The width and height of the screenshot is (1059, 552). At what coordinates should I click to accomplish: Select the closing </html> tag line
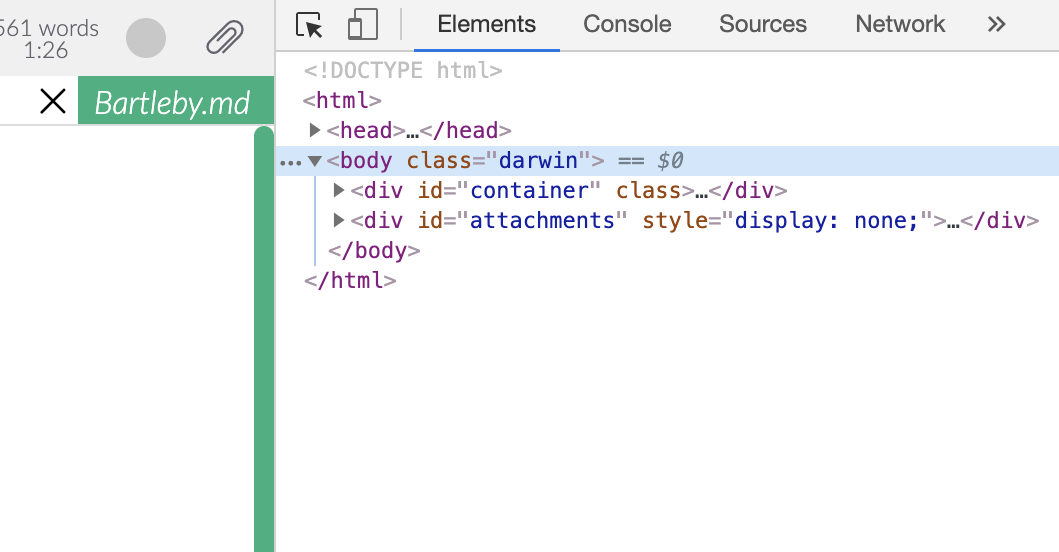350,281
